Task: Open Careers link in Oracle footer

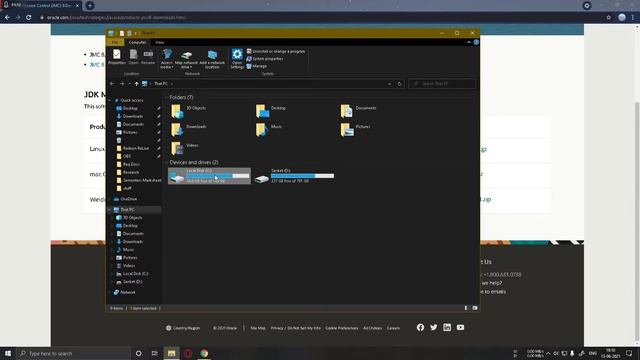Action: pyautogui.click(x=393, y=328)
